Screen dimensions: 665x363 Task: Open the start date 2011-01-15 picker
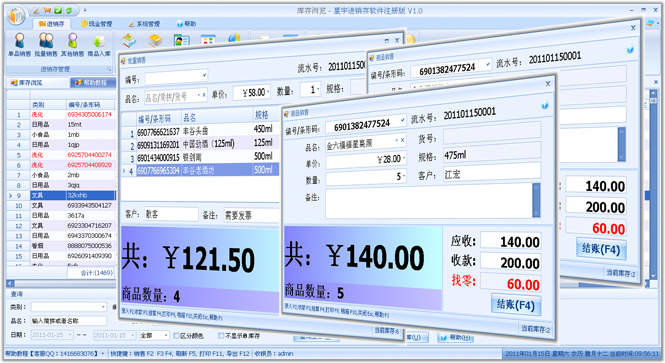click(x=70, y=335)
